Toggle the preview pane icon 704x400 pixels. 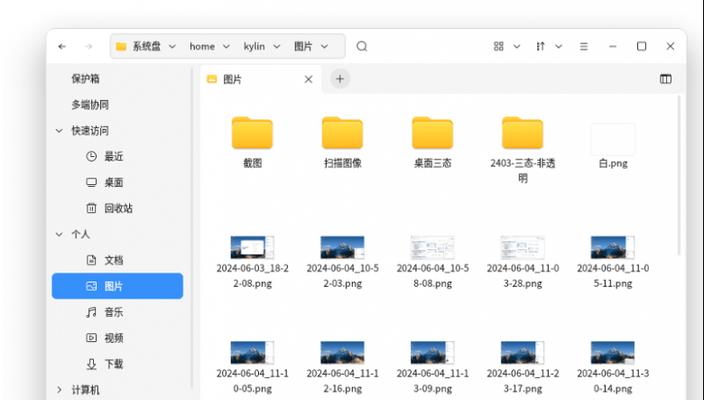(x=665, y=79)
